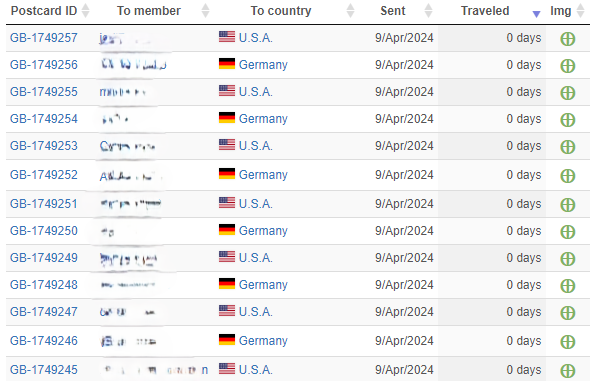Open postcard link GB-1749253

click(x=44, y=146)
